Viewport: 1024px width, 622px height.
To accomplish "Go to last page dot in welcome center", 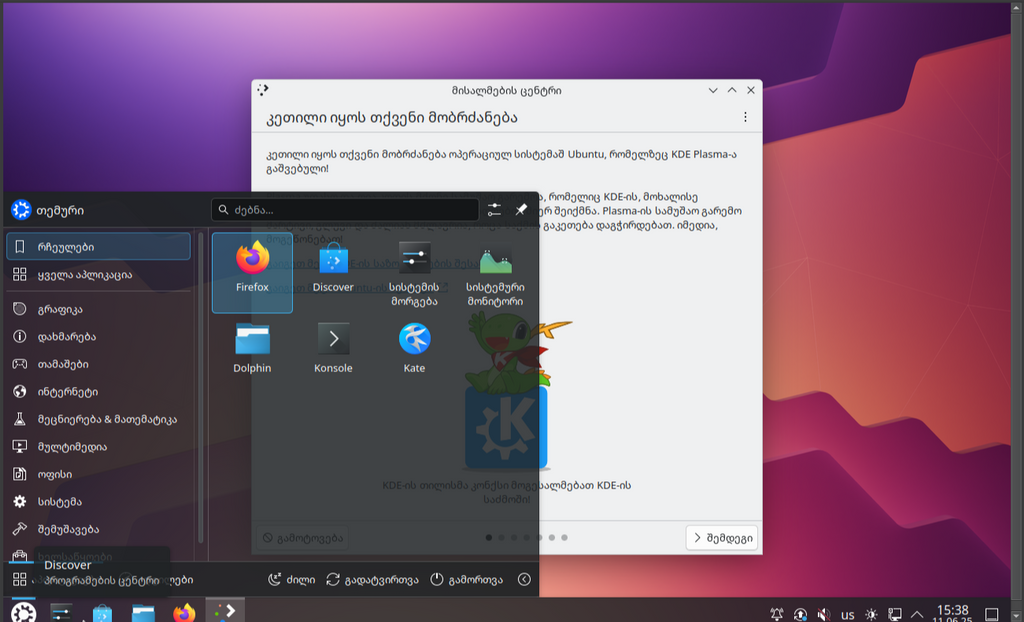I will point(564,538).
